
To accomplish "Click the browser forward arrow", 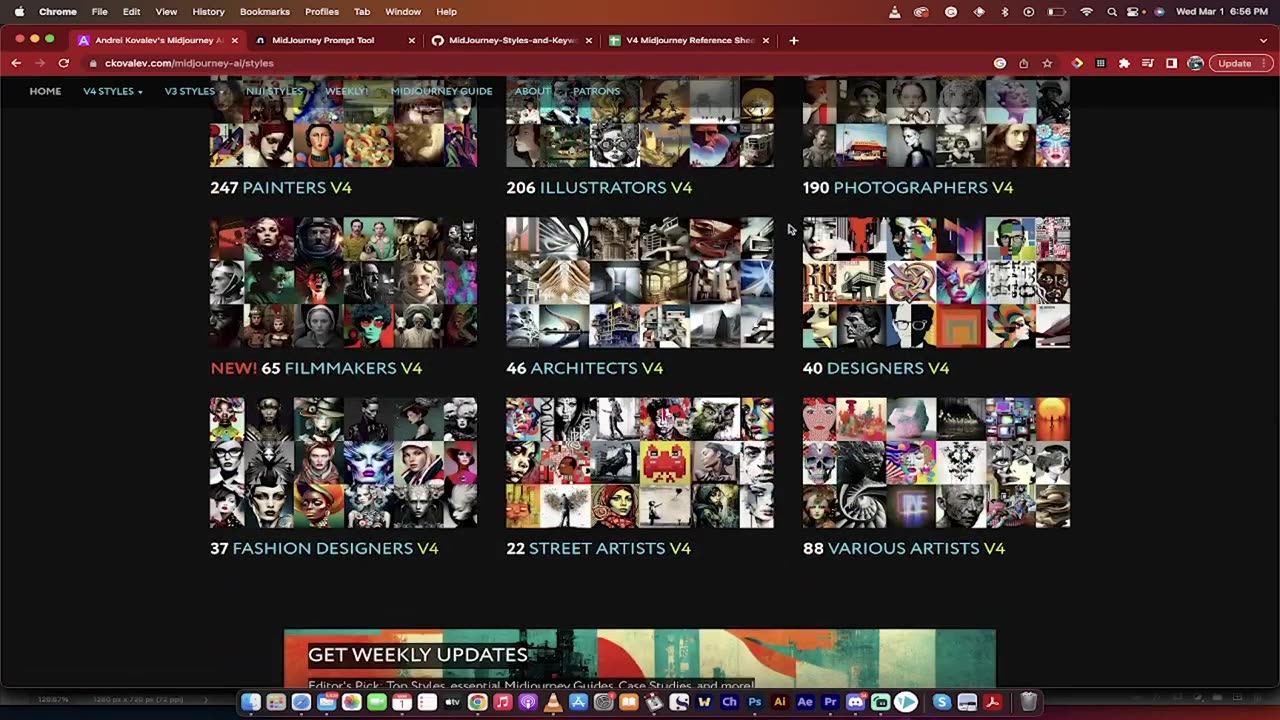I will point(40,63).
